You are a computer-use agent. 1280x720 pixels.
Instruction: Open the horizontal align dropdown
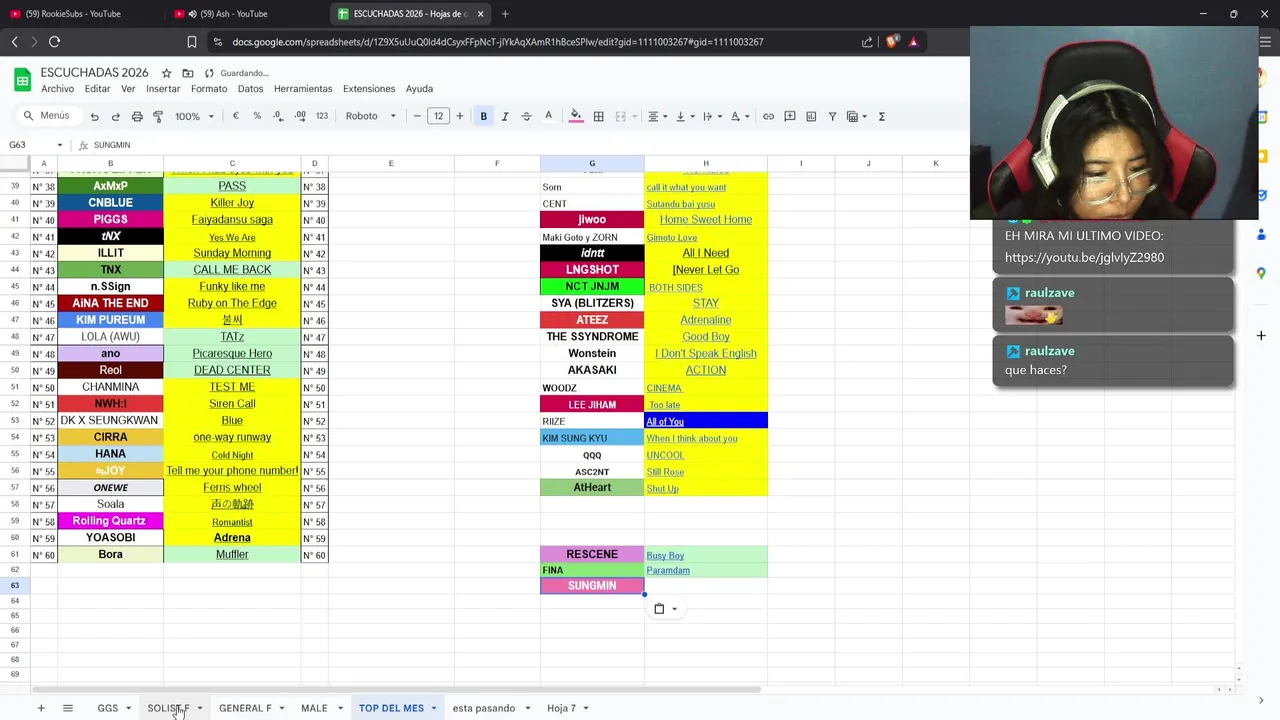(x=656, y=116)
